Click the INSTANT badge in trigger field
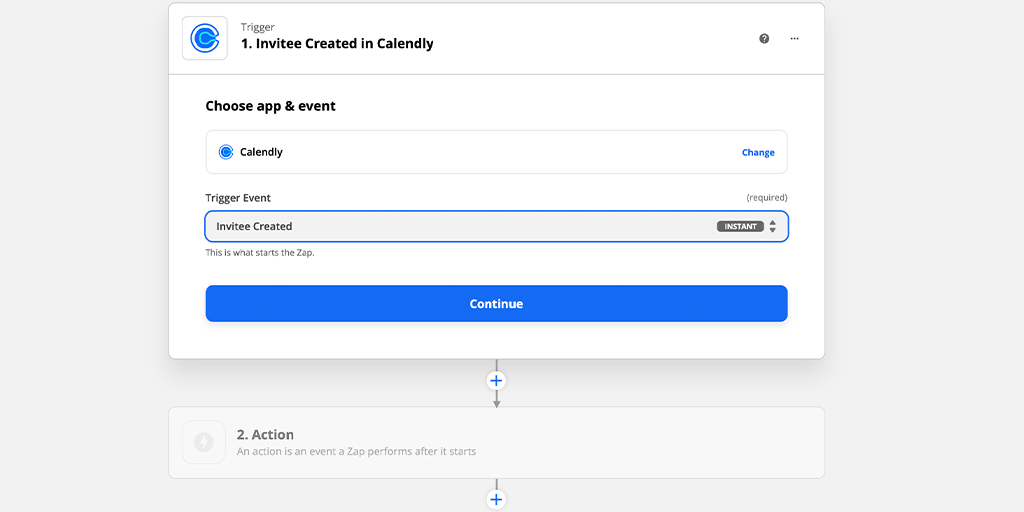The width and height of the screenshot is (1024, 512). click(x=740, y=227)
